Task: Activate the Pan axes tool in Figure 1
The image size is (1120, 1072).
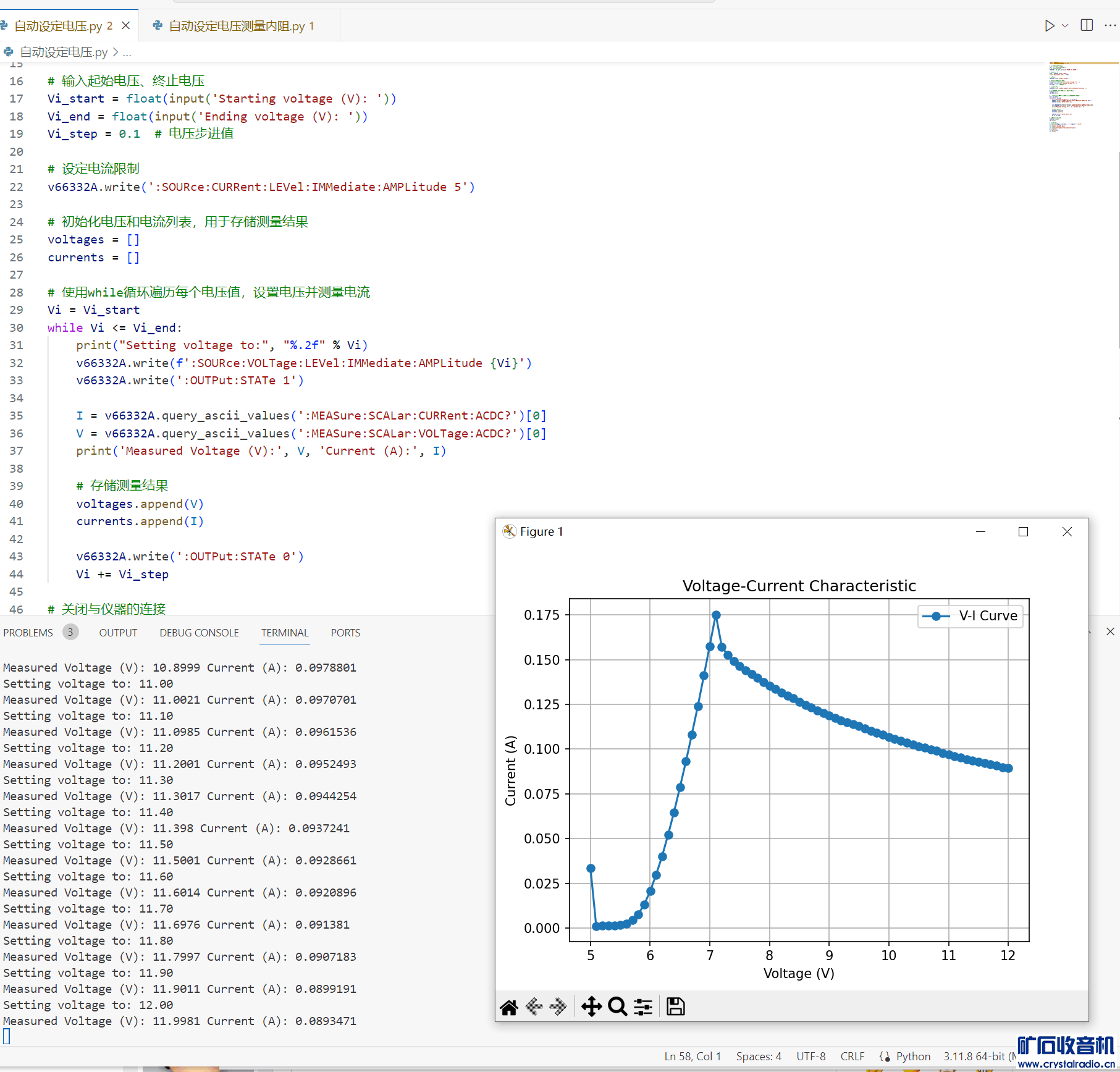Action: click(591, 1007)
